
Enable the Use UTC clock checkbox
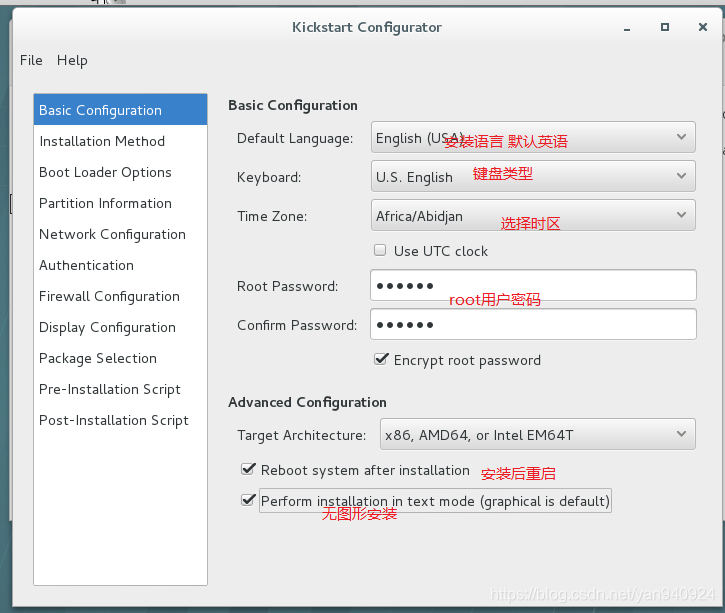point(380,250)
